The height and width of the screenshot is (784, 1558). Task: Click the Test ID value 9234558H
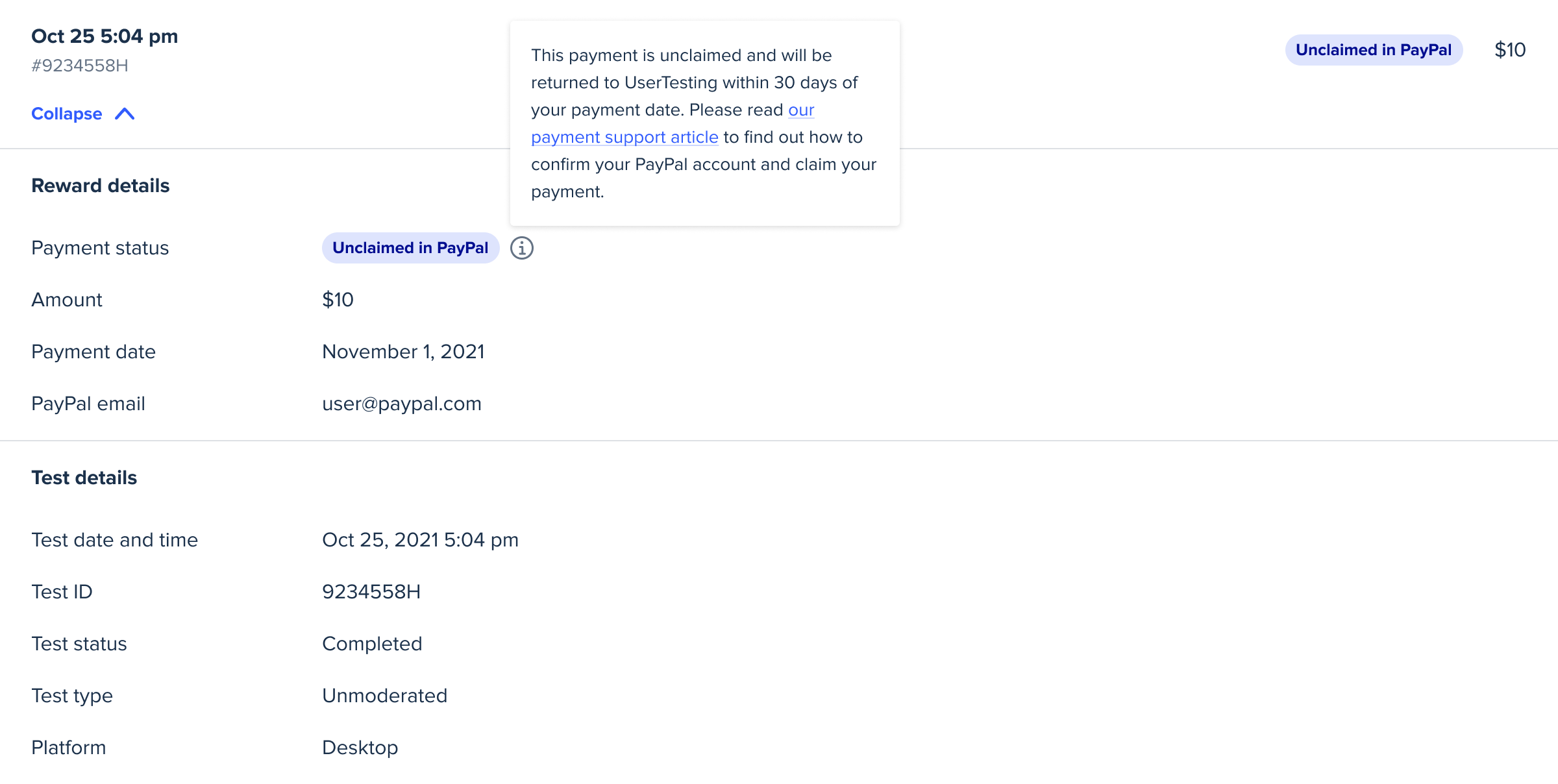pos(371,592)
